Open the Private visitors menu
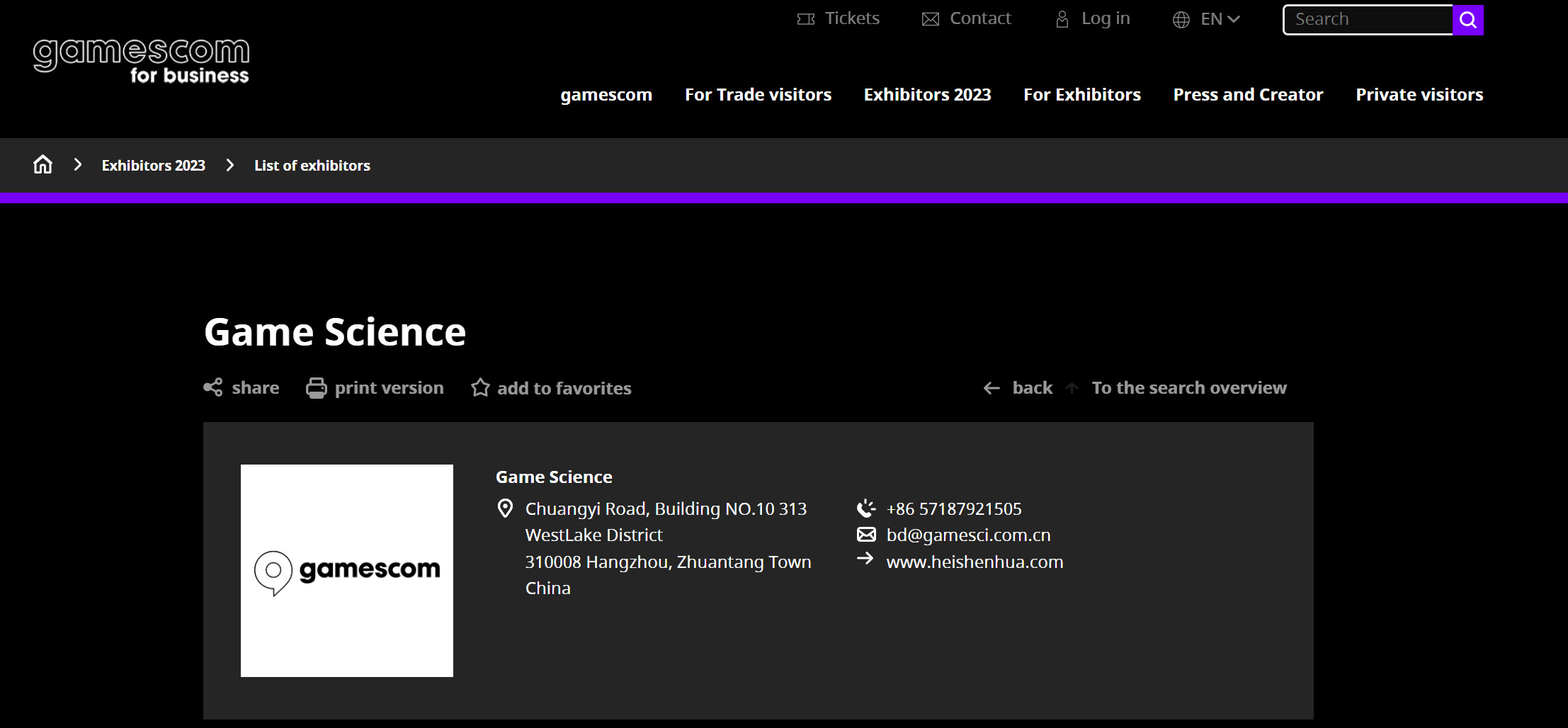This screenshot has width=1568, height=728. 1419,94
